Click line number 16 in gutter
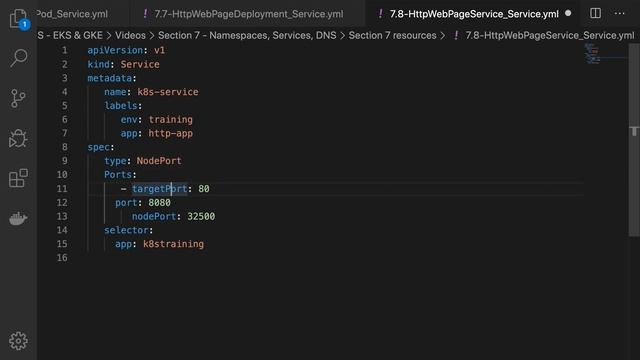The height and width of the screenshot is (360, 640). coord(62,258)
